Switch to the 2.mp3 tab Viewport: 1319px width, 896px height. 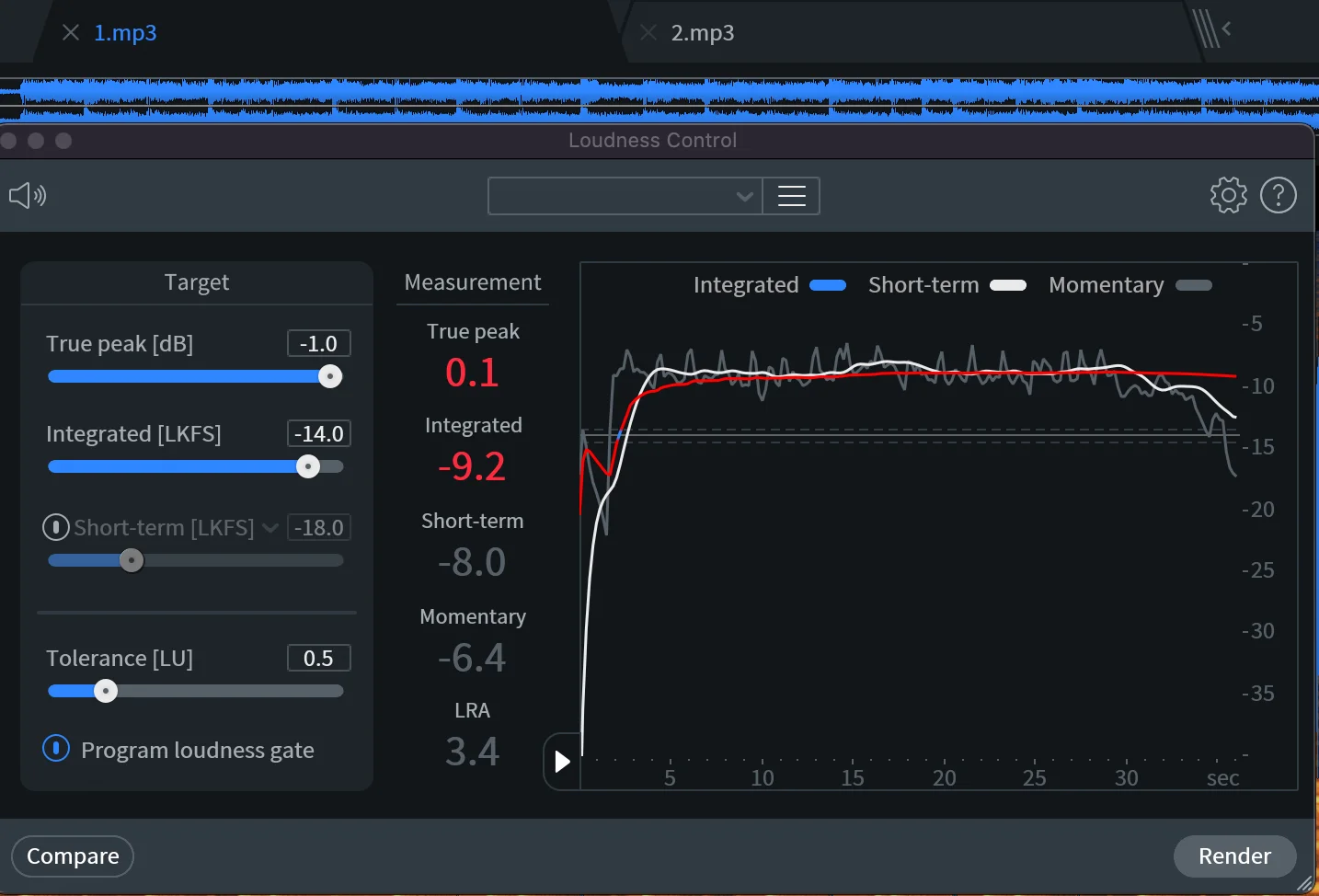coord(703,33)
